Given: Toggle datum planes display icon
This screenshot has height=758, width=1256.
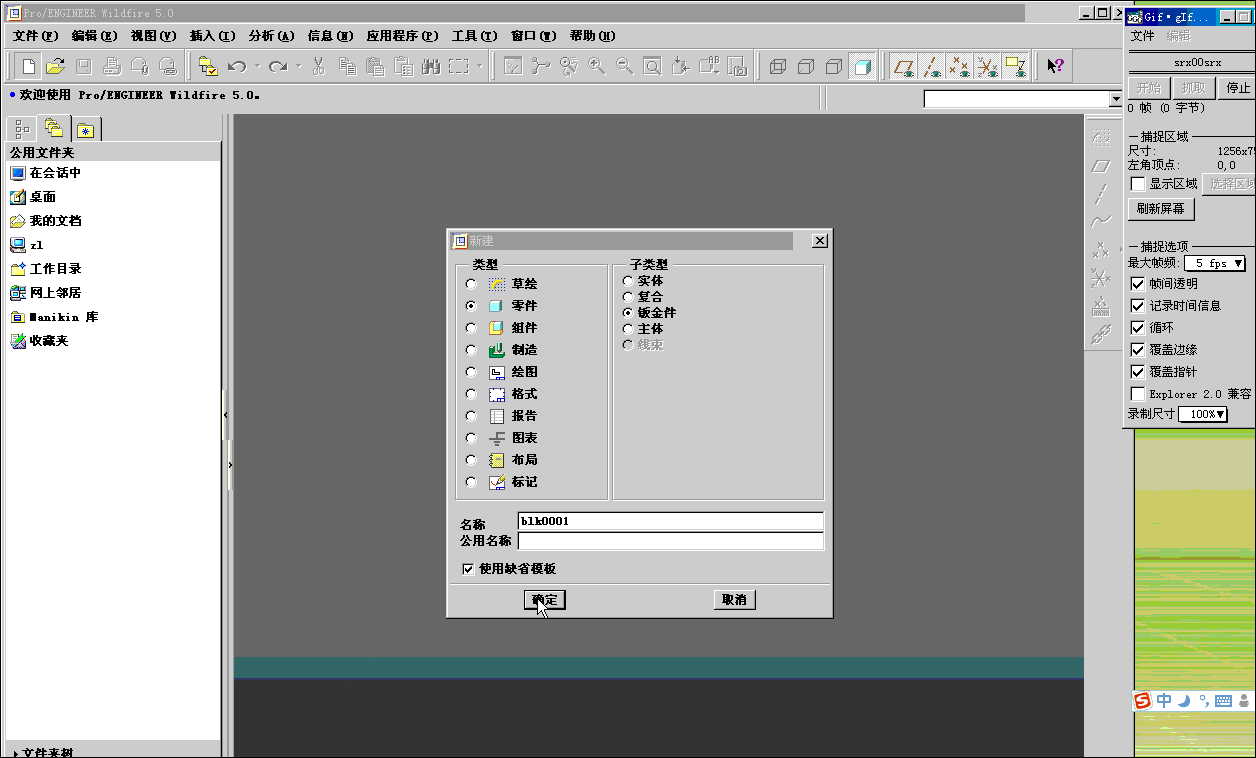Looking at the screenshot, I should (x=904, y=66).
